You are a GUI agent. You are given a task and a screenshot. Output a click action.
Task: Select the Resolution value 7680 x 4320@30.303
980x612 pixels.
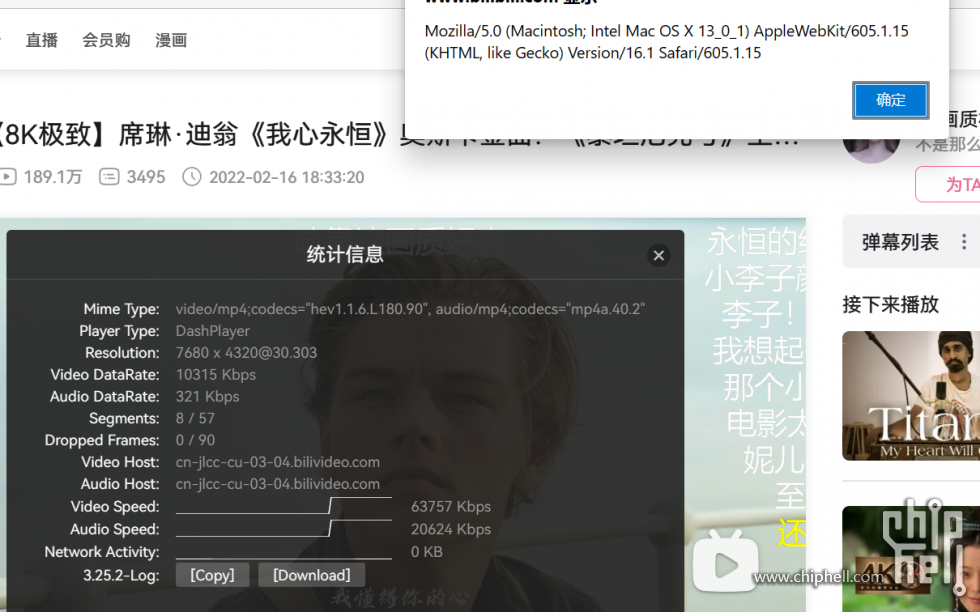point(246,353)
